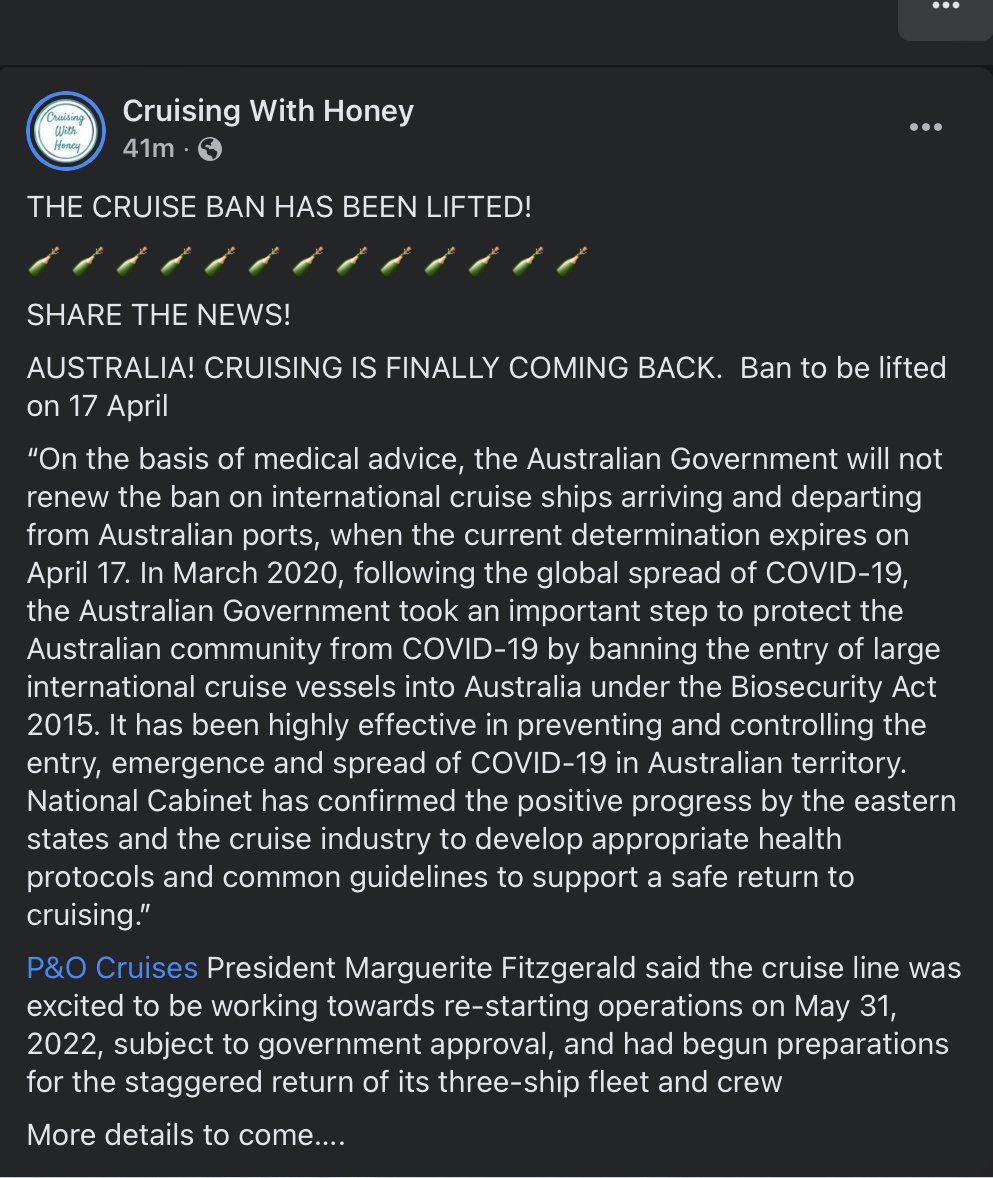Open the post options three-dot menu
This screenshot has height=1178, width=993.
[x=925, y=127]
